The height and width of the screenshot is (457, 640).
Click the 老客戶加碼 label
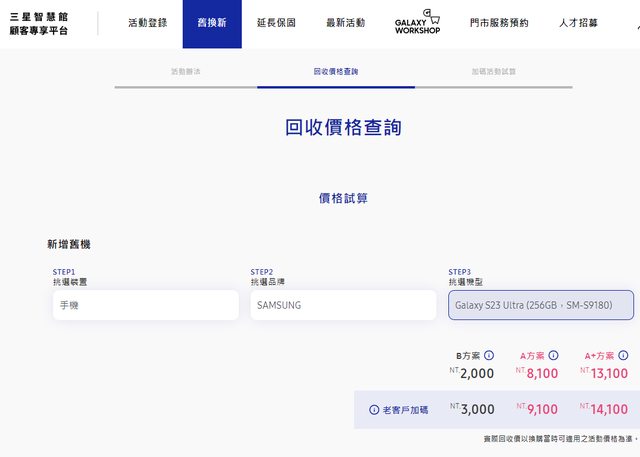point(405,410)
